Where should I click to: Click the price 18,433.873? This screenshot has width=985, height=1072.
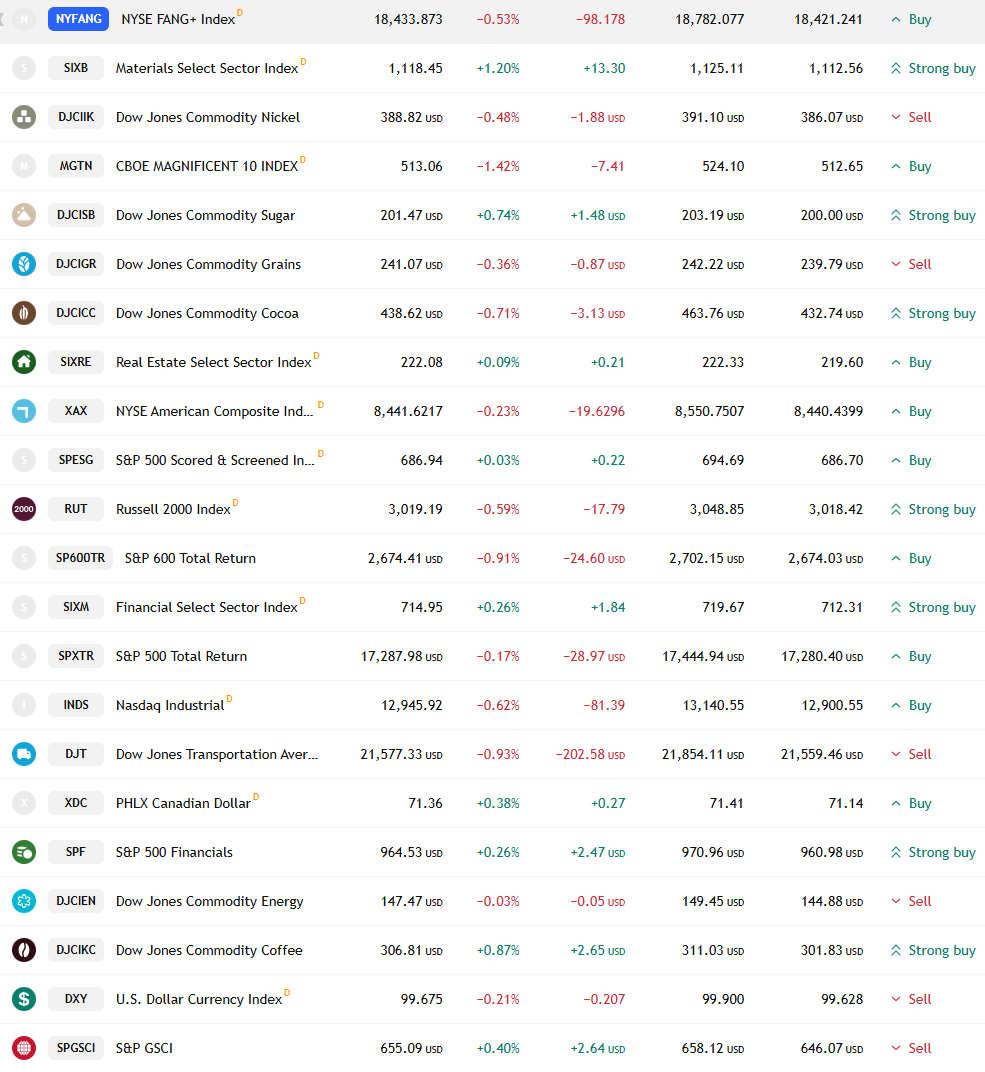408,20
